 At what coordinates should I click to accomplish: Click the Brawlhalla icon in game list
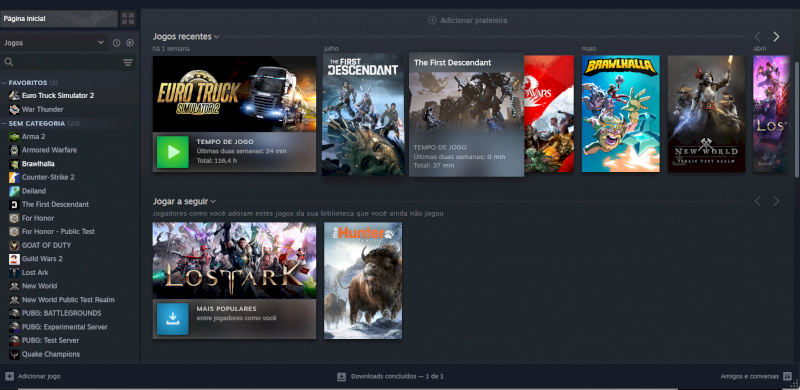(x=14, y=164)
